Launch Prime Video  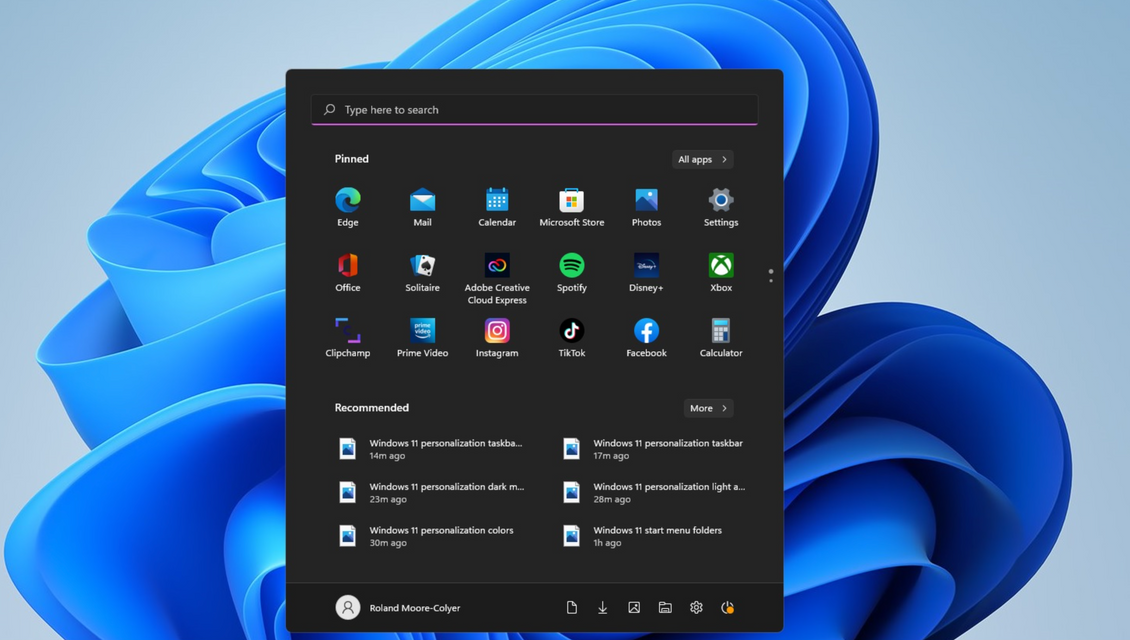[x=422, y=338]
